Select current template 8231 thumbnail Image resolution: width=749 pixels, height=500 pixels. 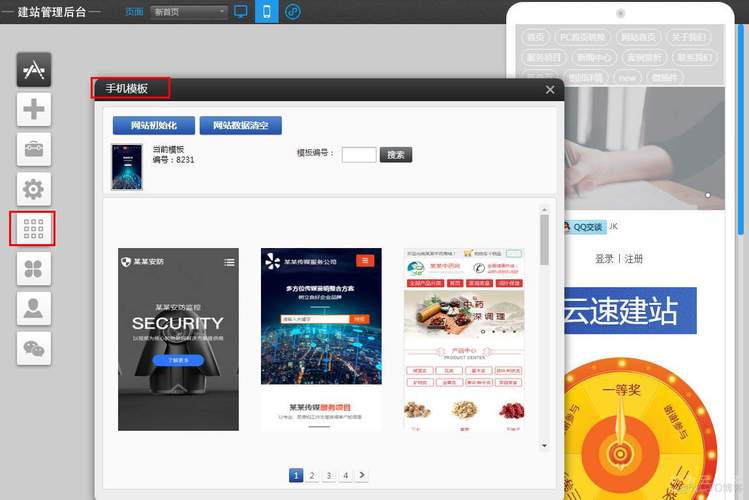[x=127, y=167]
